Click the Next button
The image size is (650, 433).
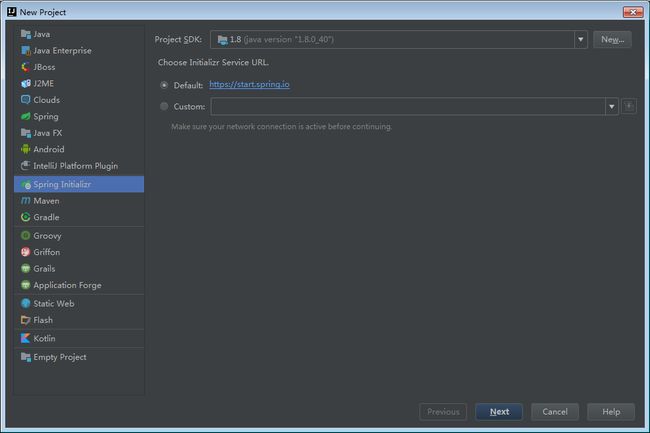pyautogui.click(x=499, y=411)
